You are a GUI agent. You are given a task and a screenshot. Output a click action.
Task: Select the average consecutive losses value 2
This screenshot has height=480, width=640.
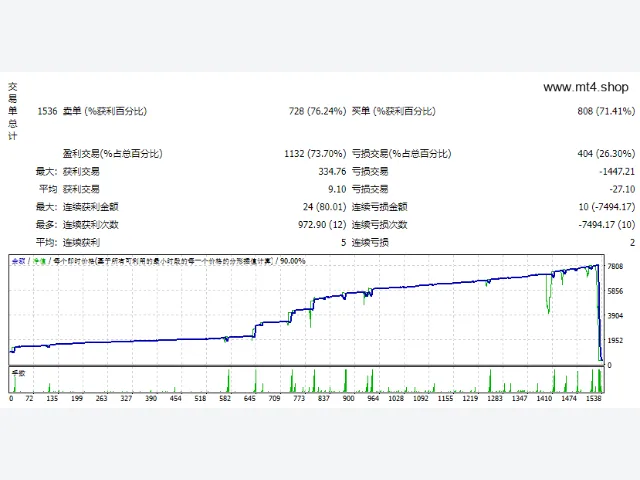coord(632,242)
